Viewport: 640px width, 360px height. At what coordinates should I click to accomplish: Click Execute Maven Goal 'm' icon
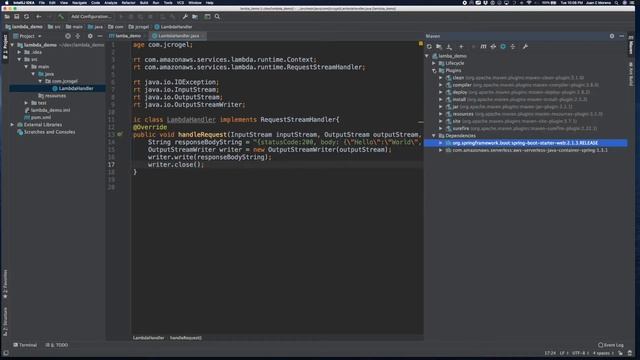point(483,47)
